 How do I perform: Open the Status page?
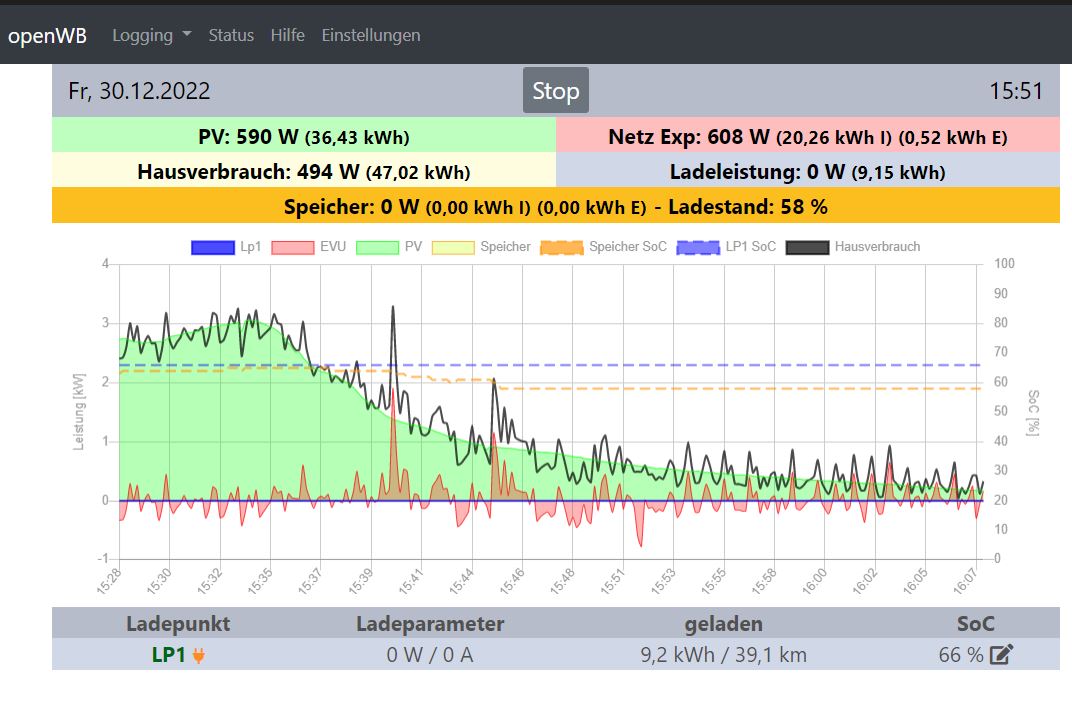tap(231, 36)
